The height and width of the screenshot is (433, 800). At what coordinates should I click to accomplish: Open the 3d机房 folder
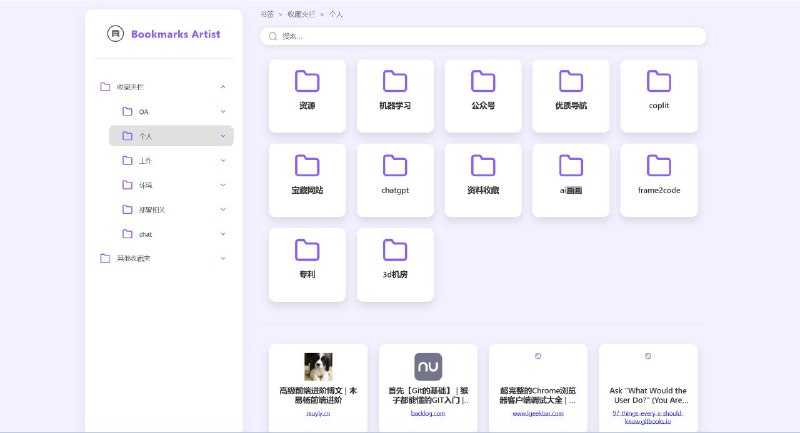395,264
